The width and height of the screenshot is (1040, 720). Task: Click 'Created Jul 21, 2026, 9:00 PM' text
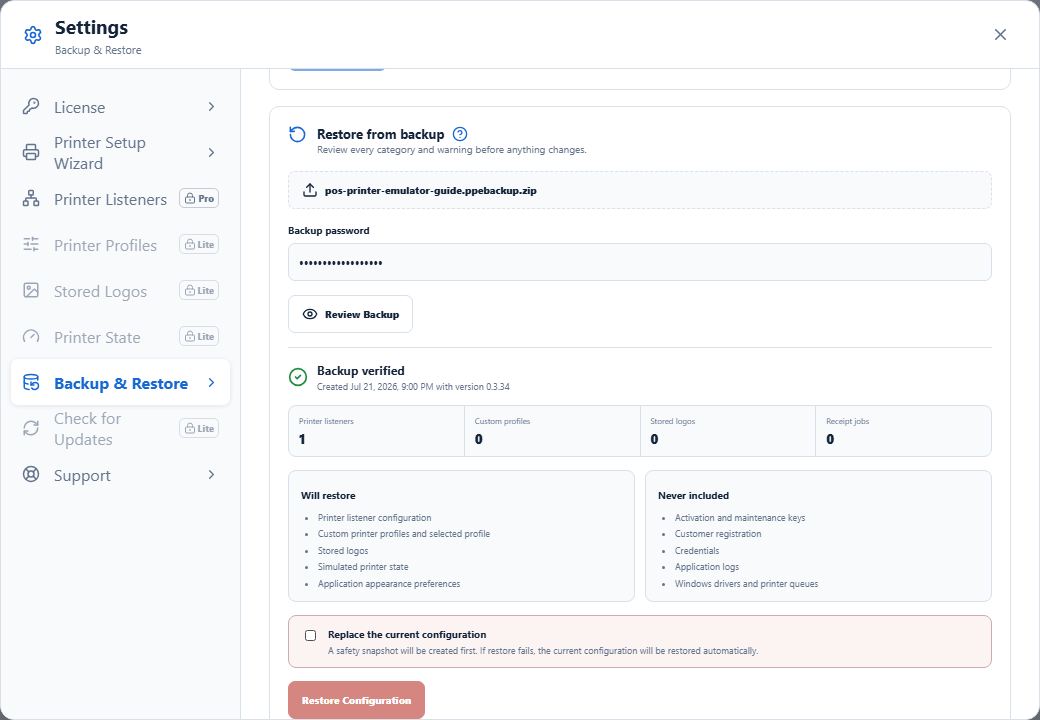[x=375, y=387]
